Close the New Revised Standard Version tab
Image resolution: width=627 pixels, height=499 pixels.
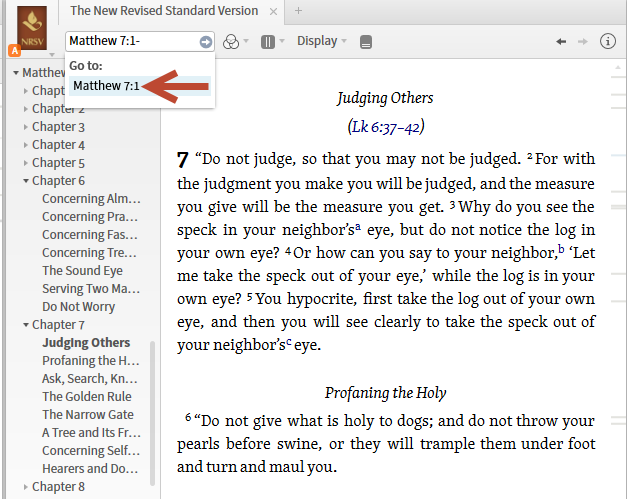pyautogui.click(x=274, y=12)
